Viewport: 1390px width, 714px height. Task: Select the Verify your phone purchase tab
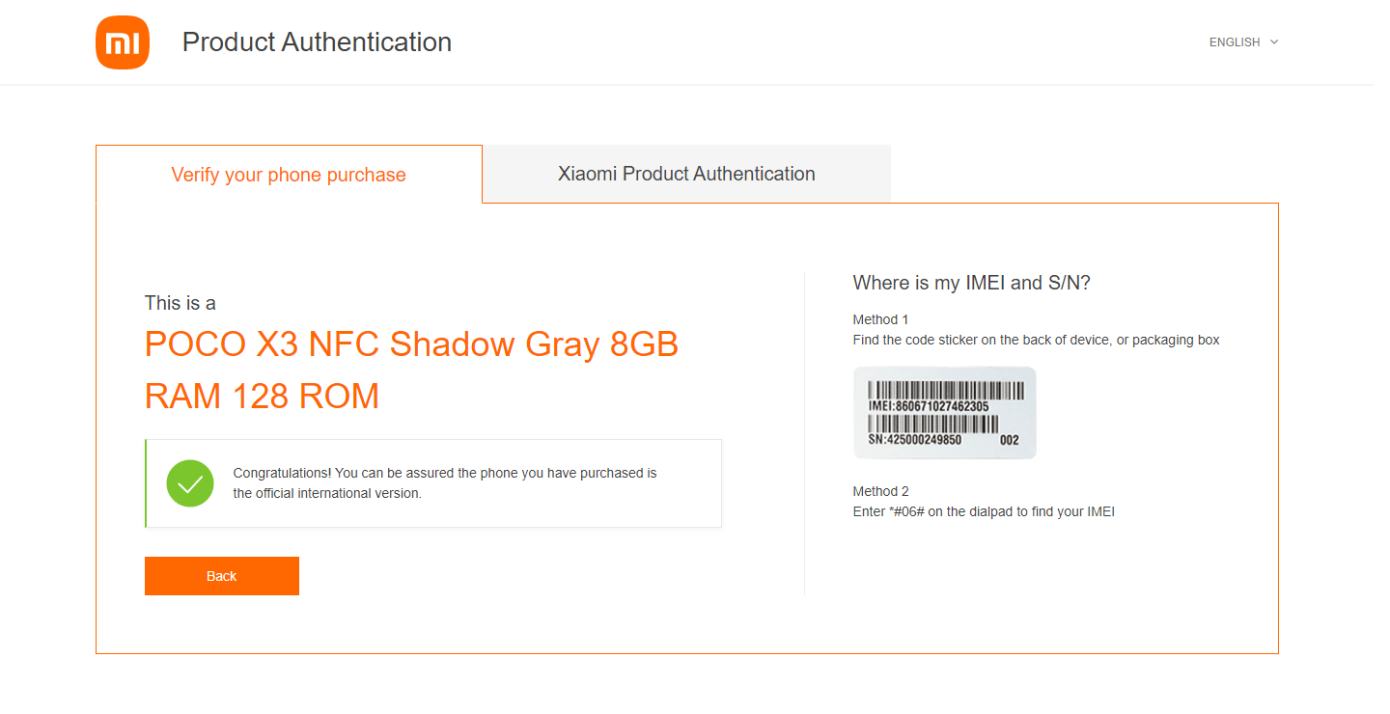288,175
